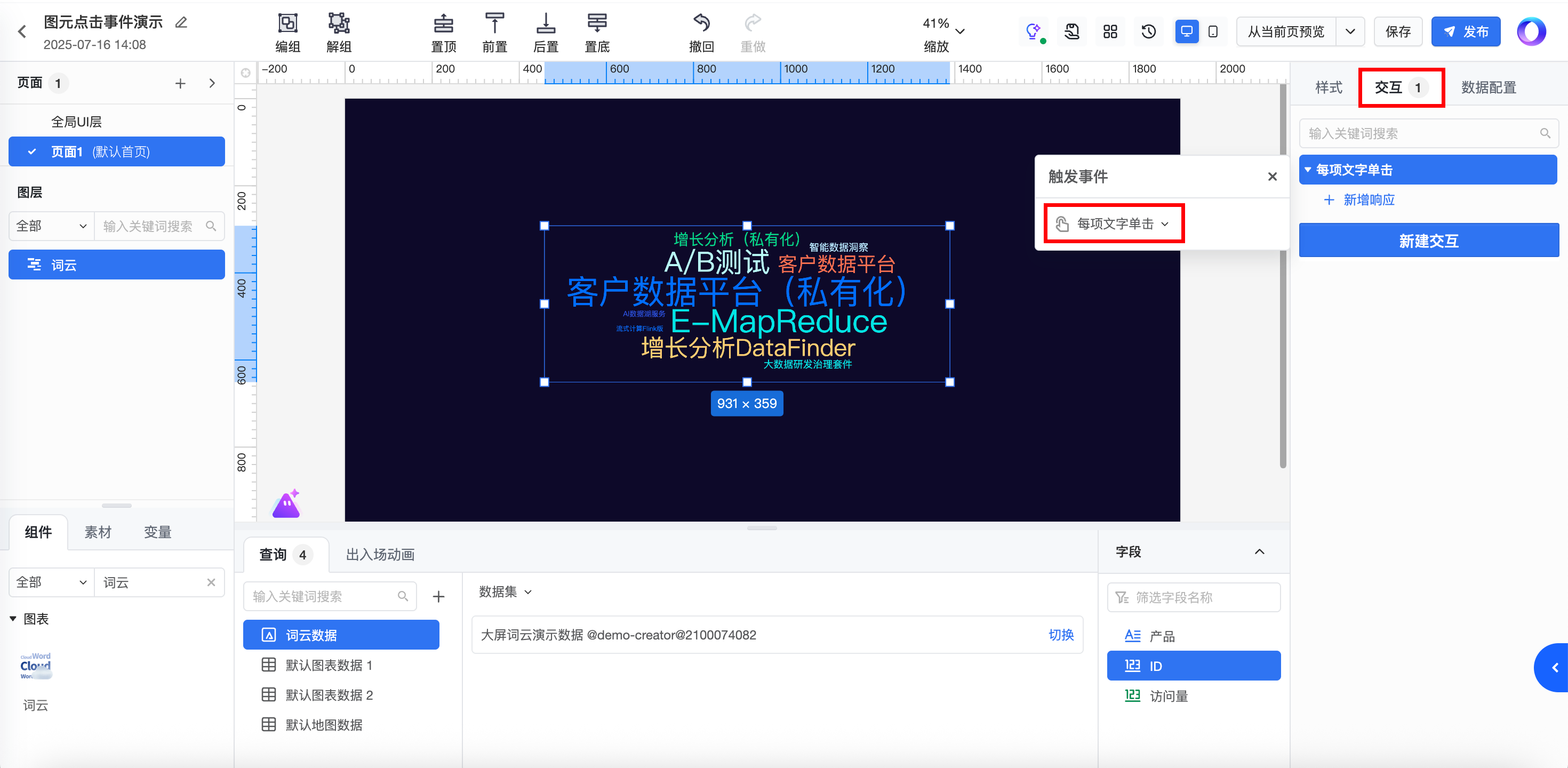Click the 编组 group icon
1568x768 pixels.
pos(287,24)
